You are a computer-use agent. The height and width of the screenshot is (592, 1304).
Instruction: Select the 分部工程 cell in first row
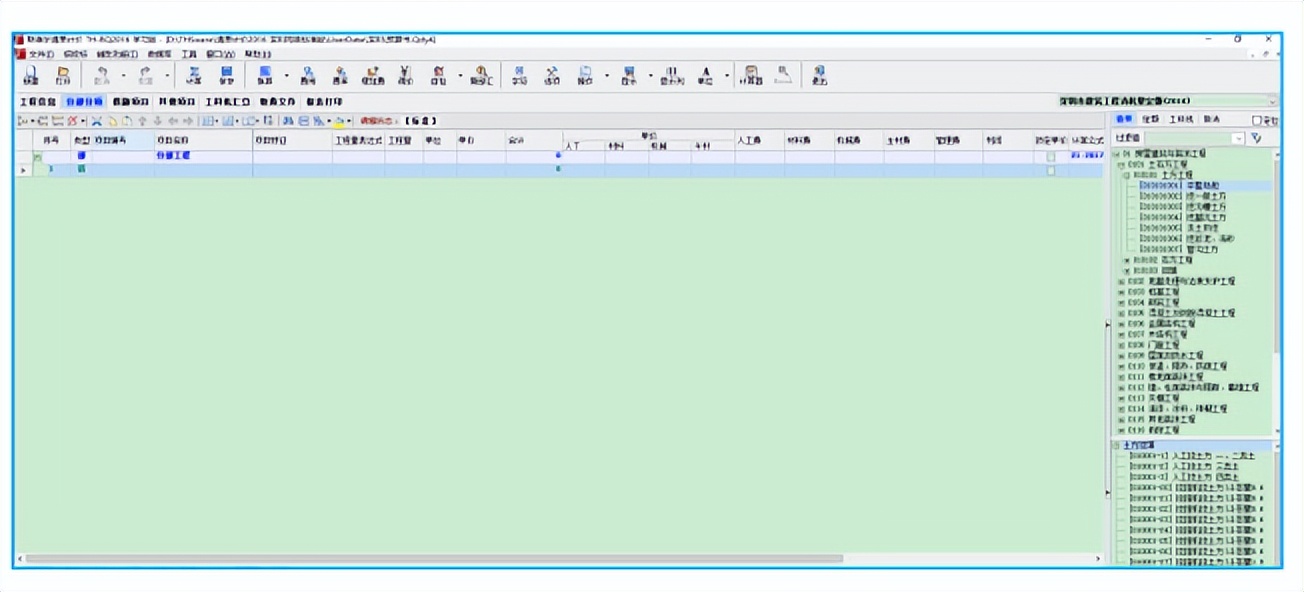(x=203, y=157)
